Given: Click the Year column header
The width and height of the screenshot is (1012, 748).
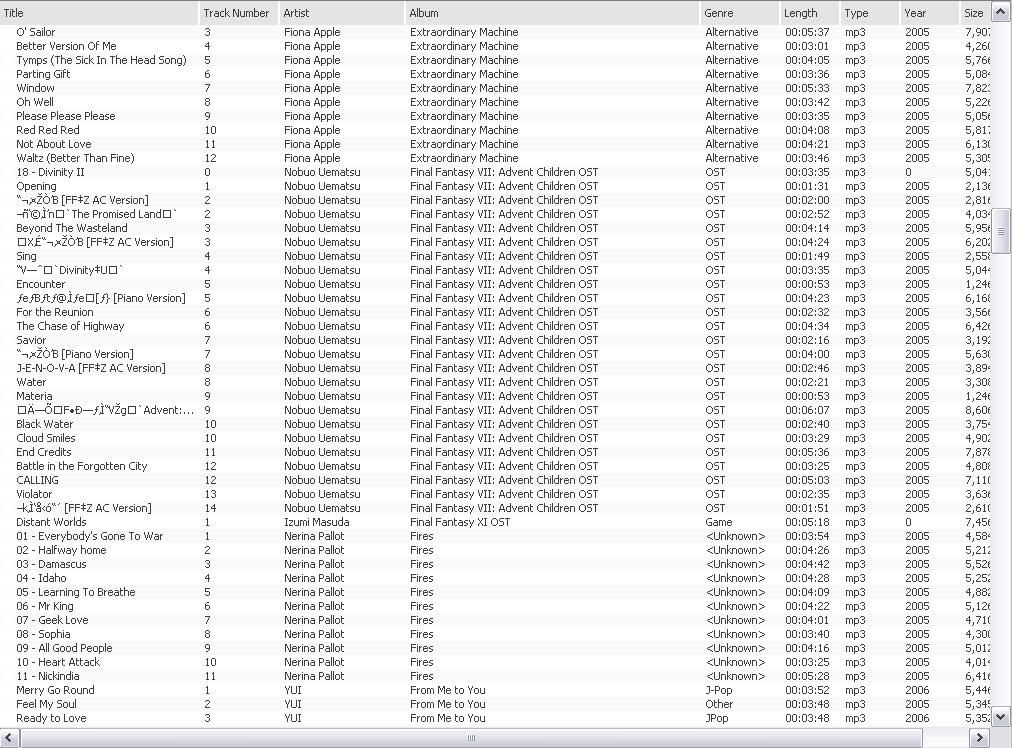Looking at the screenshot, I should pyautogui.click(x=929, y=13).
